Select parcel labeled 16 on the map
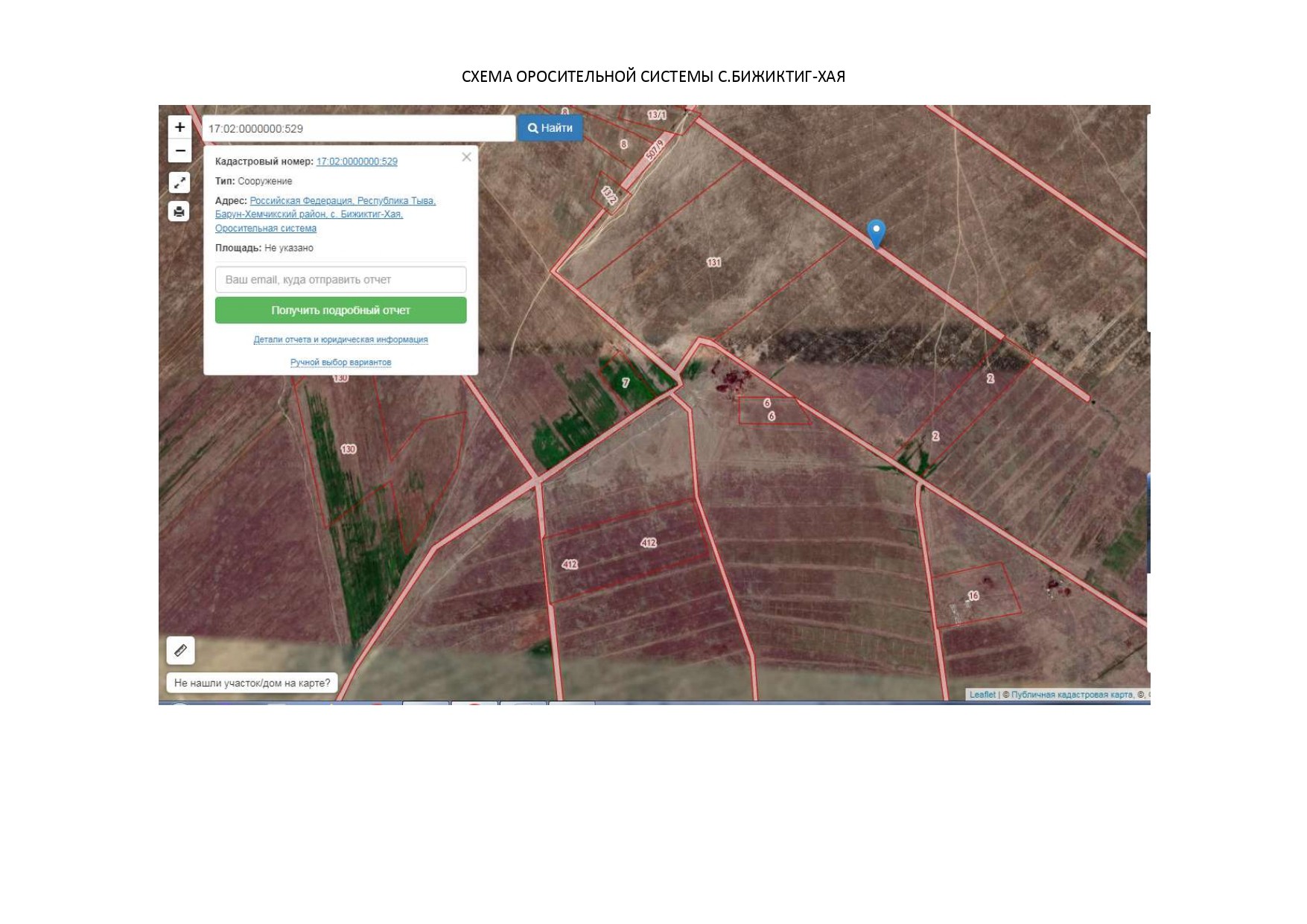 973,596
